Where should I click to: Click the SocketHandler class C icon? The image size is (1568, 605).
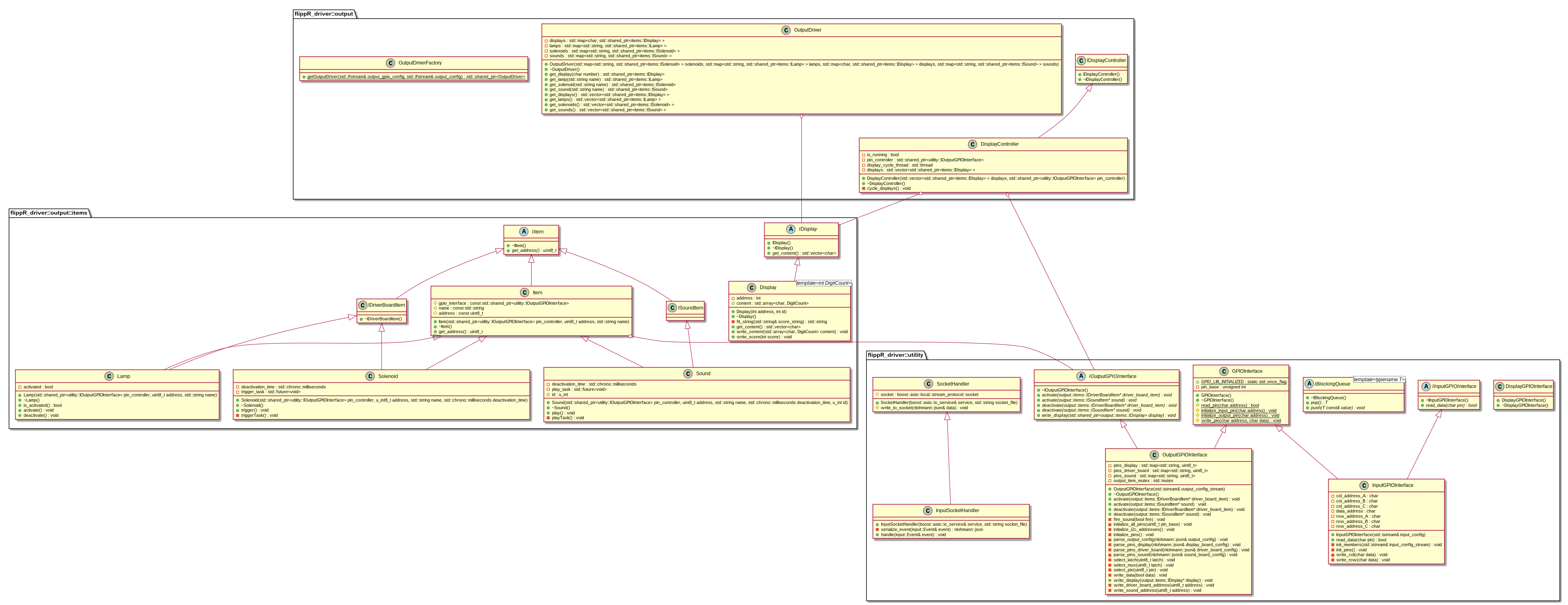click(928, 384)
